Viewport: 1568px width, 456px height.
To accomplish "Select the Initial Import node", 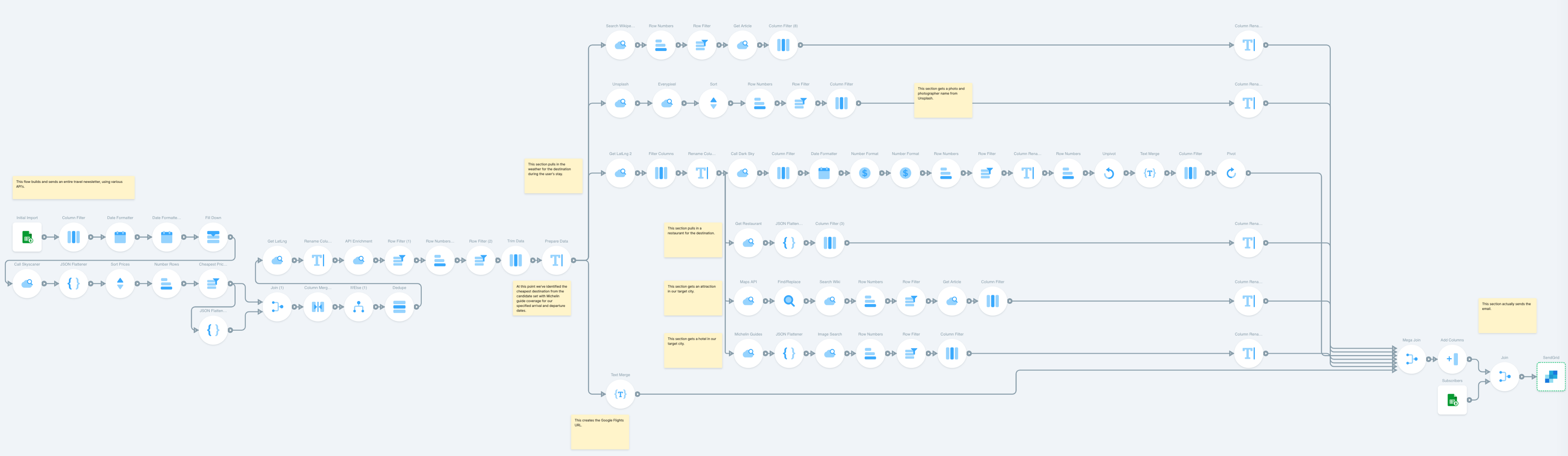I will [x=27, y=237].
